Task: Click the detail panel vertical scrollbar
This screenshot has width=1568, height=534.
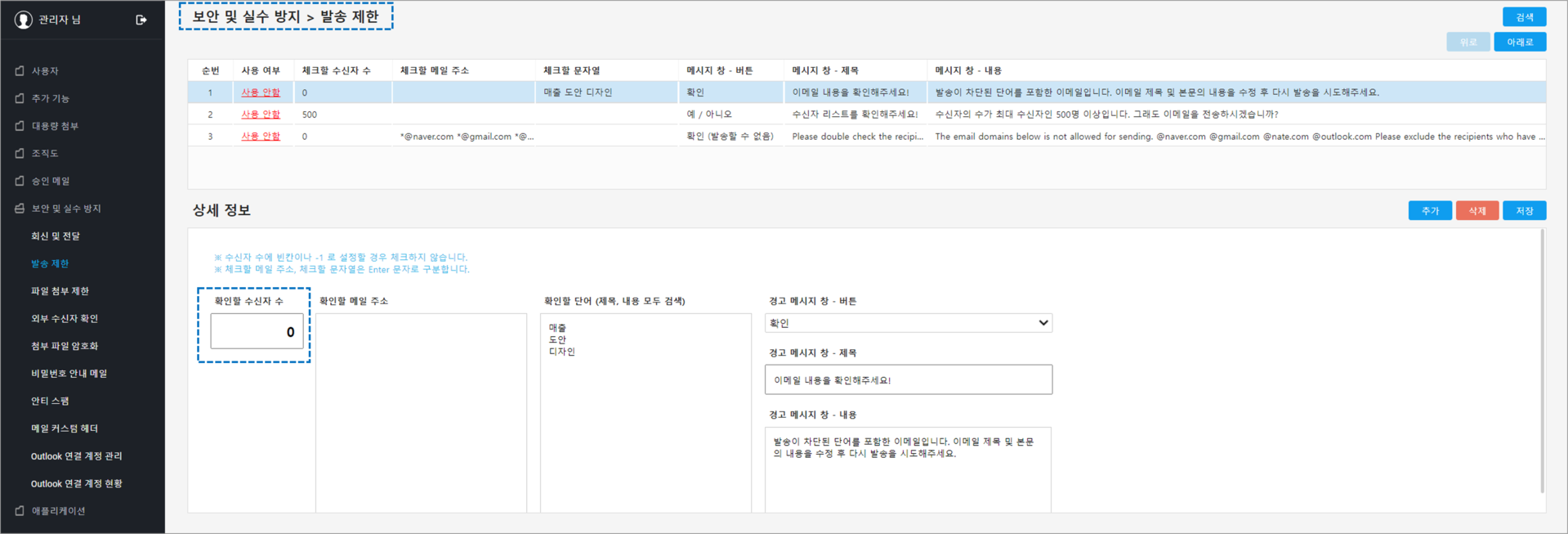Action: 1542,360
